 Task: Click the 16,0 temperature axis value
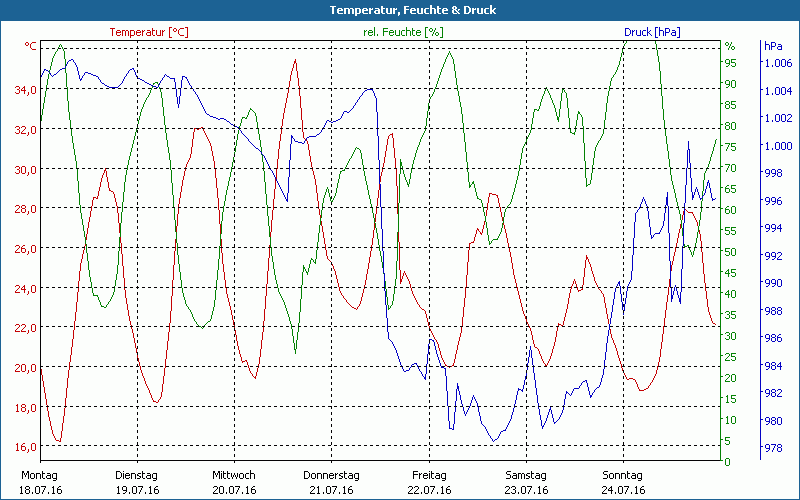tap(25, 447)
